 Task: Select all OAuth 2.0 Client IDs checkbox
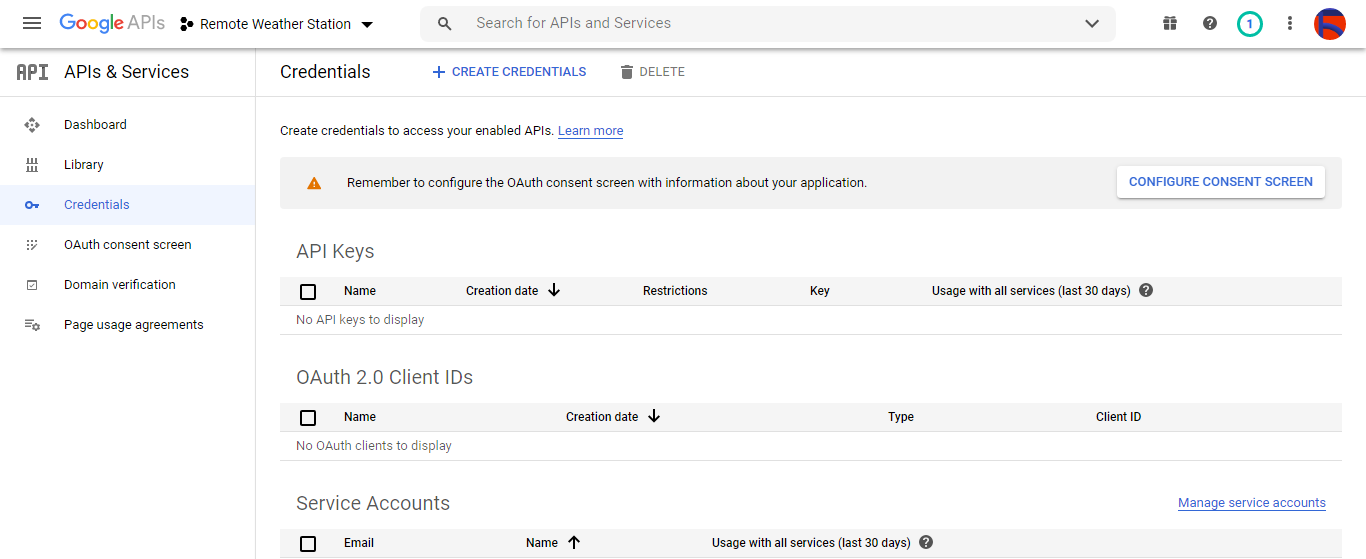pyautogui.click(x=308, y=418)
